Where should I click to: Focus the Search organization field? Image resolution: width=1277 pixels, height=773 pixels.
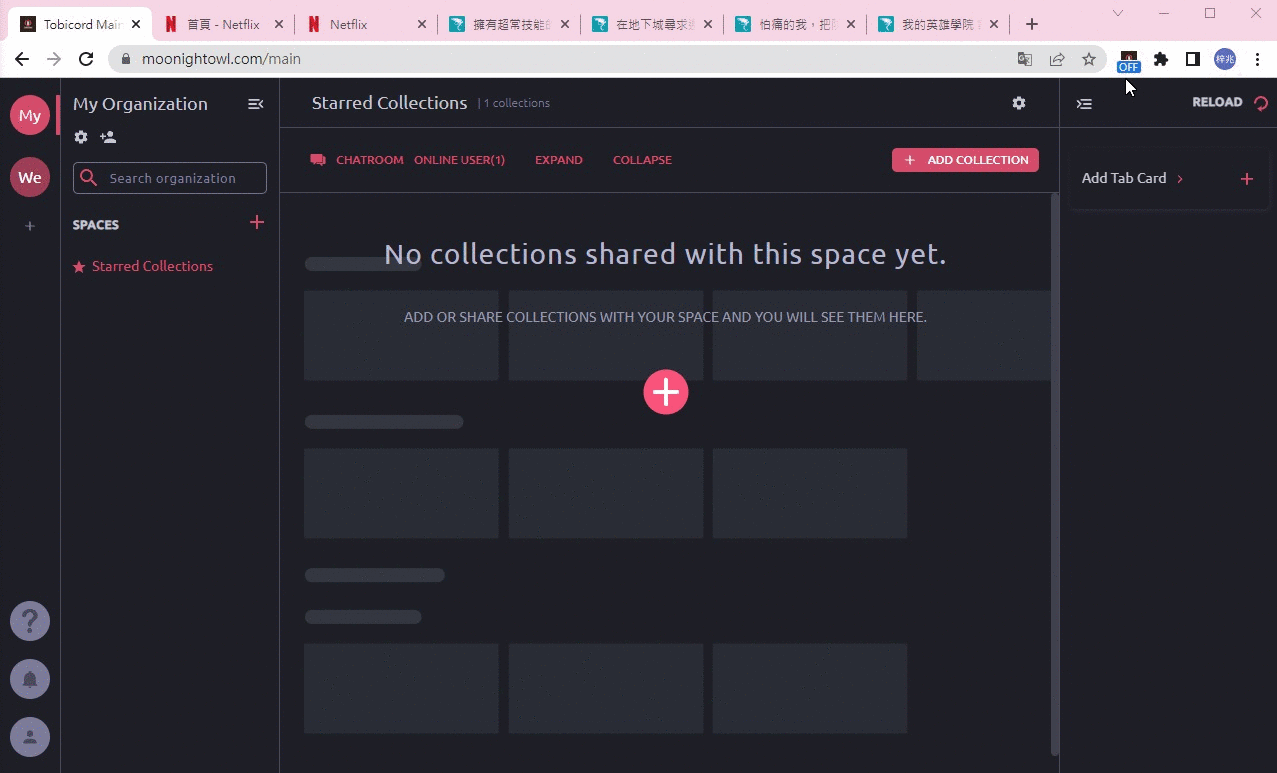point(170,178)
